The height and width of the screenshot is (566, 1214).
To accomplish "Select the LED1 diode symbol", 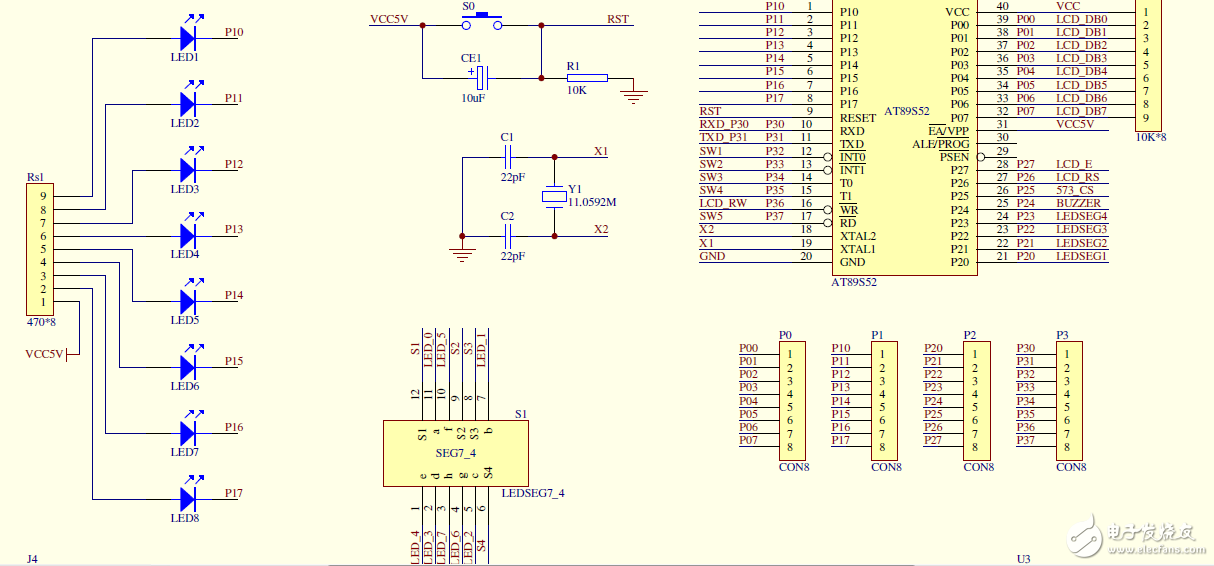I will 189,36.
